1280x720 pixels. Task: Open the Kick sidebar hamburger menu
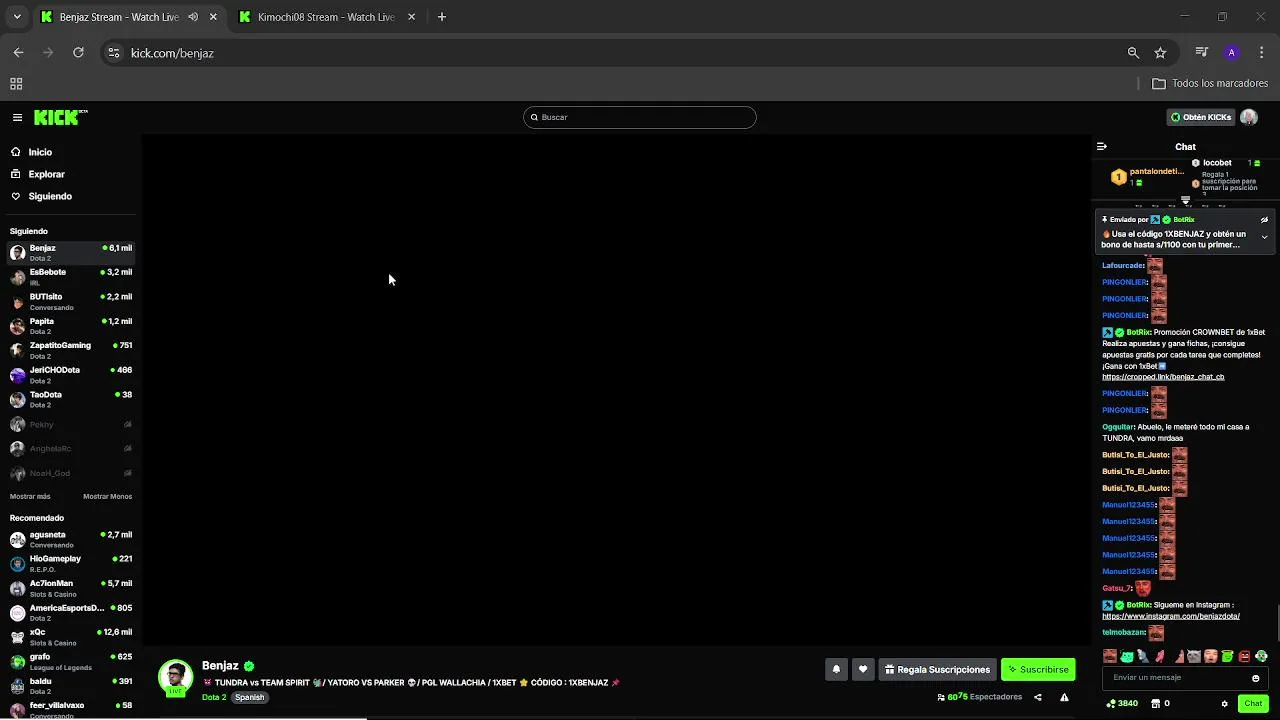(17, 118)
